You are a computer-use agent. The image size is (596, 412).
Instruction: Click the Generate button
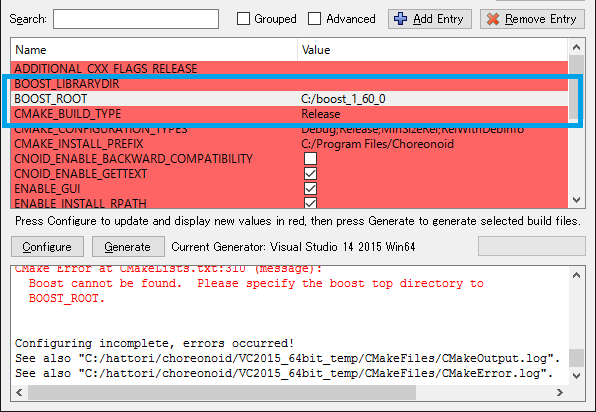[x=128, y=247]
